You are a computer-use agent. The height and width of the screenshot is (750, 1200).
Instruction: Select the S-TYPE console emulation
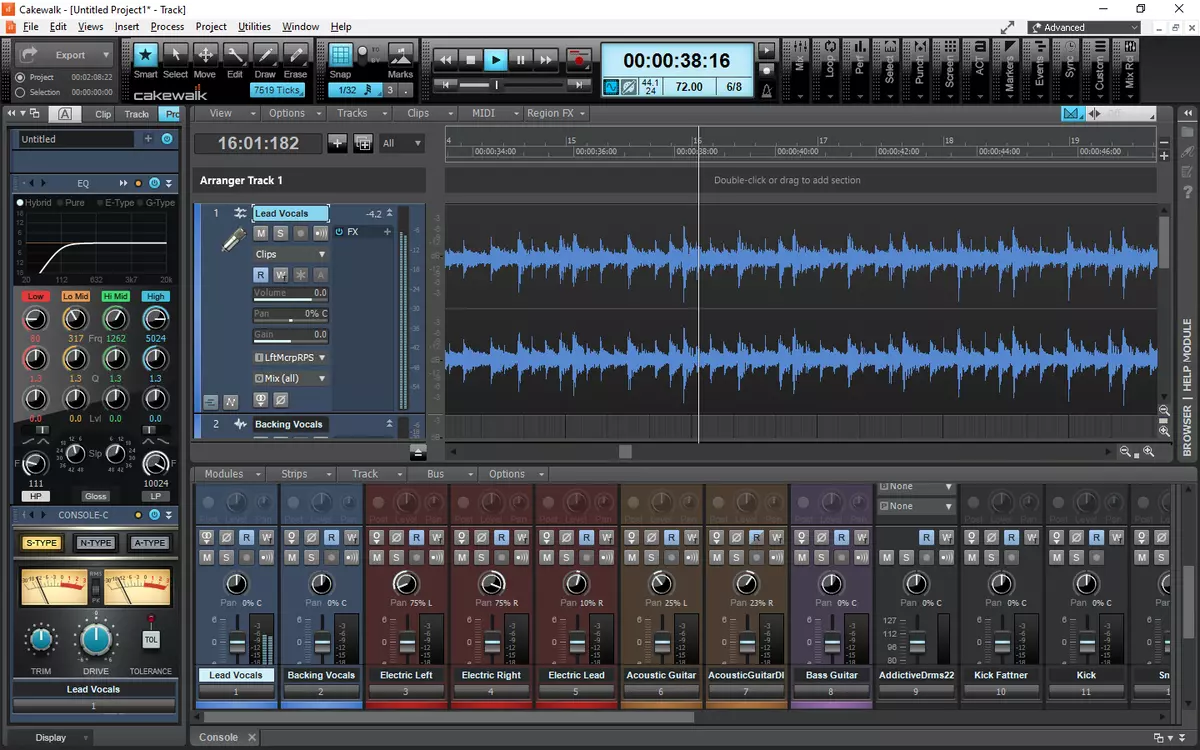(x=42, y=543)
